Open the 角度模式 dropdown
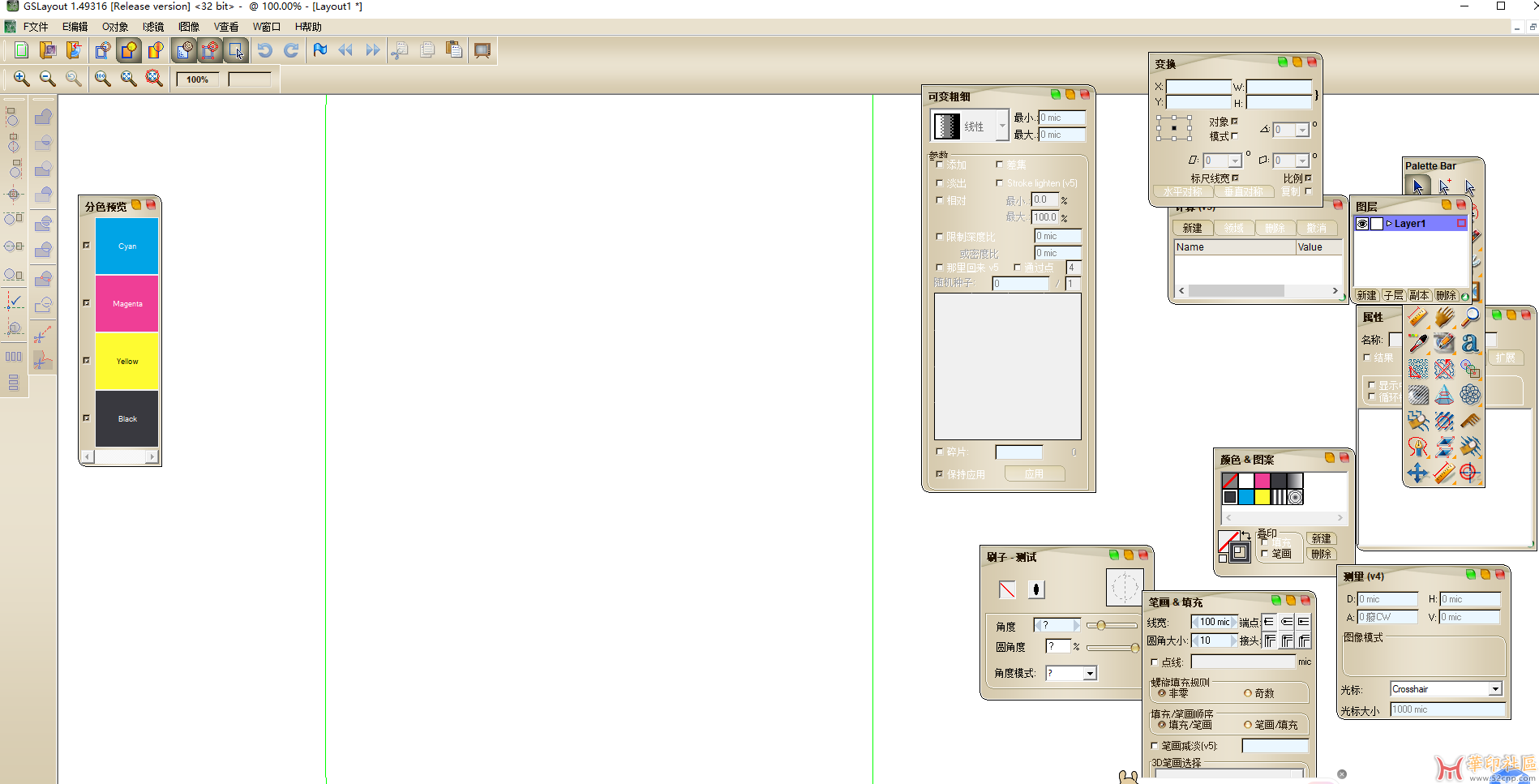 pos(1090,673)
